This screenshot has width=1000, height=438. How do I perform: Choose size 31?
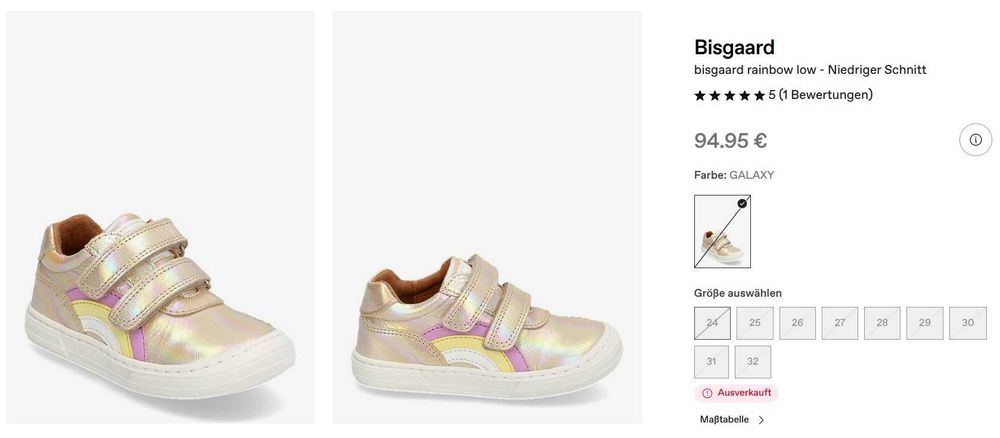click(712, 361)
